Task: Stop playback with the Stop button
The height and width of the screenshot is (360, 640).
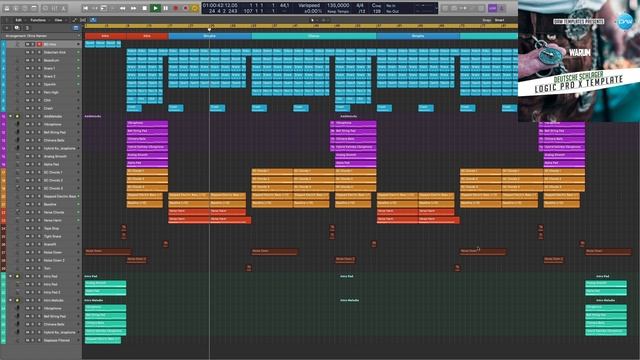Action: click(x=144, y=8)
